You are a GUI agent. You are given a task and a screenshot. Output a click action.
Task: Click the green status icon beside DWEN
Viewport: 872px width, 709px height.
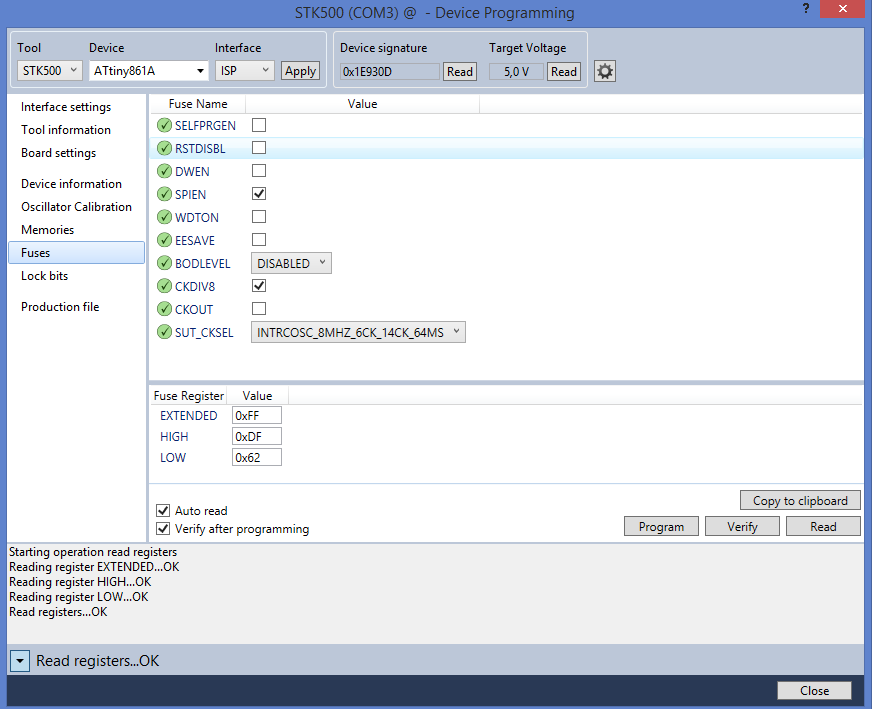[x=164, y=171]
